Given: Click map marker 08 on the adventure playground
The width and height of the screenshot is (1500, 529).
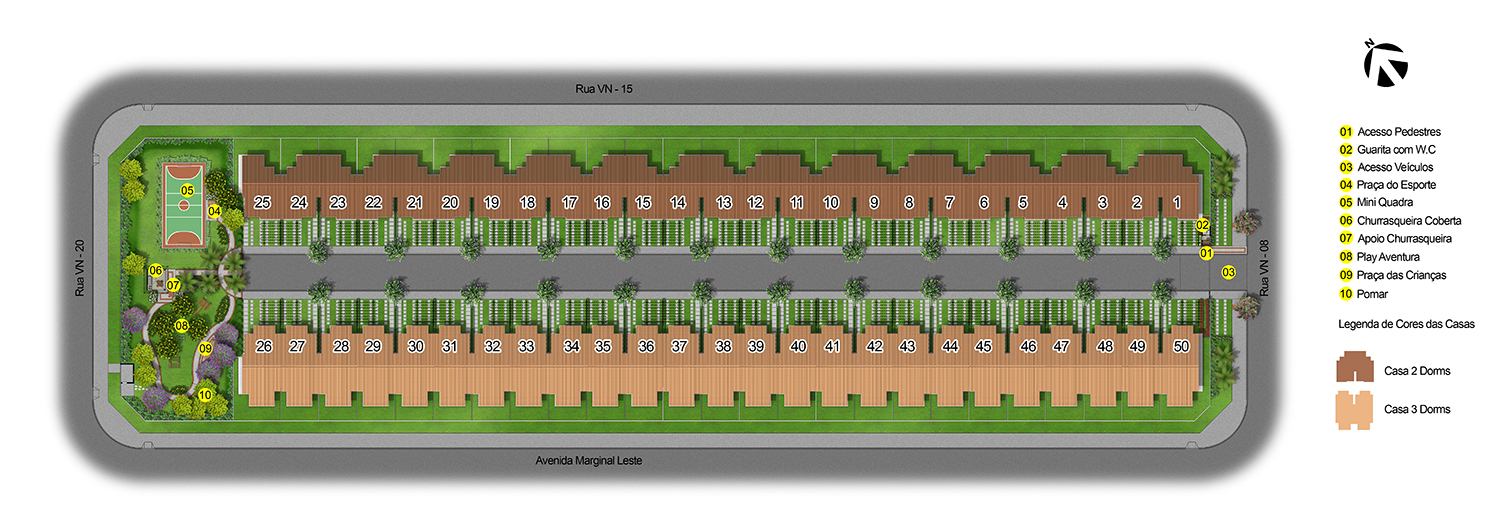Looking at the screenshot, I should pos(182,325).
